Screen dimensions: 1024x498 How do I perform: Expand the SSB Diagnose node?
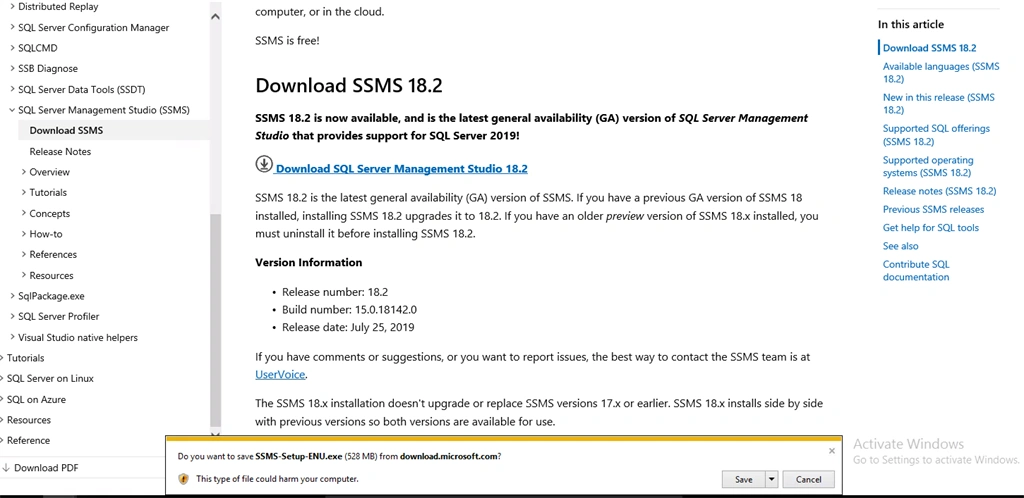click(12, 69)
